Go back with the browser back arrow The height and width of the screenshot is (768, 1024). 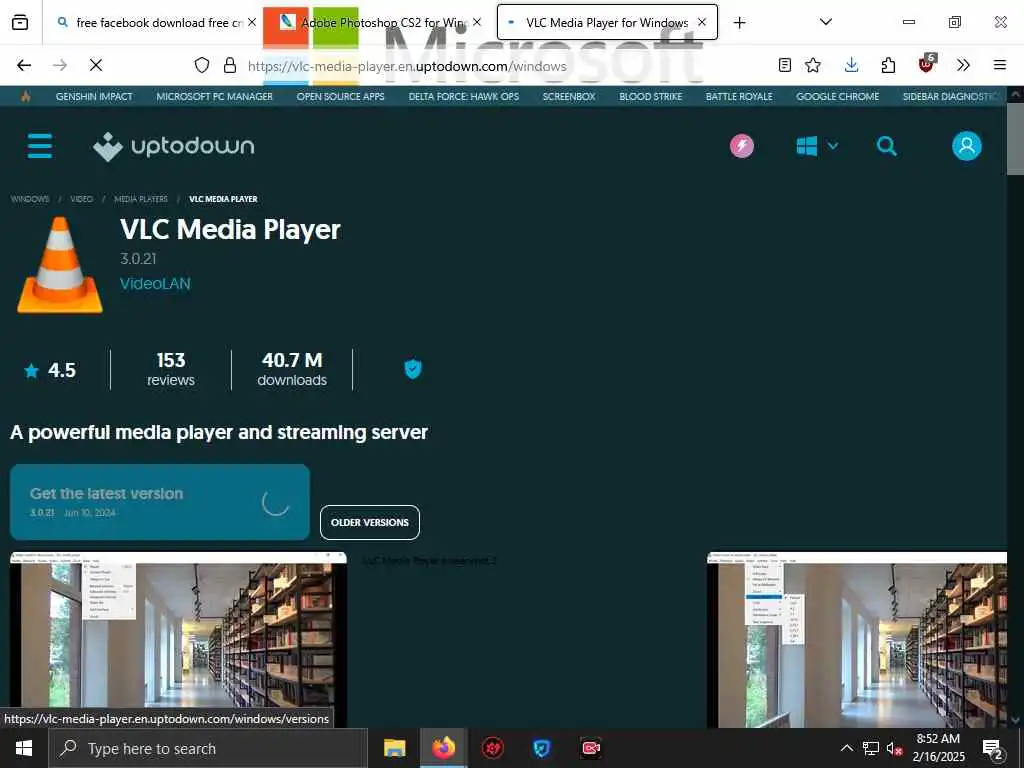24,65
